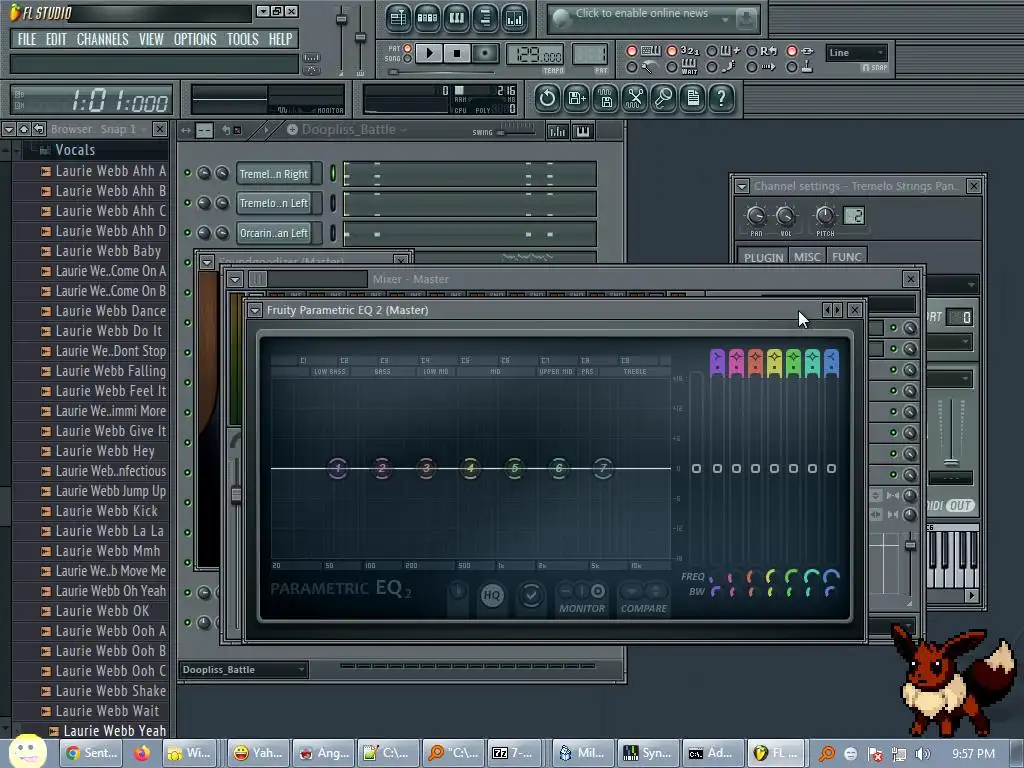Select the Tremelo..n Left channel button
The height and width of the screenshot is (768, 1024).
point(274,203)
